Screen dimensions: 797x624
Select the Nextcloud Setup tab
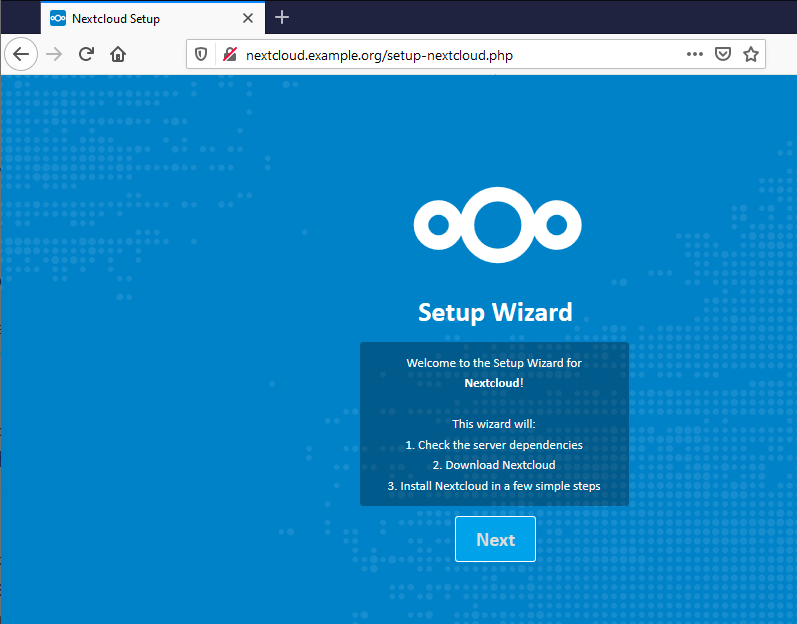[152, 18]
